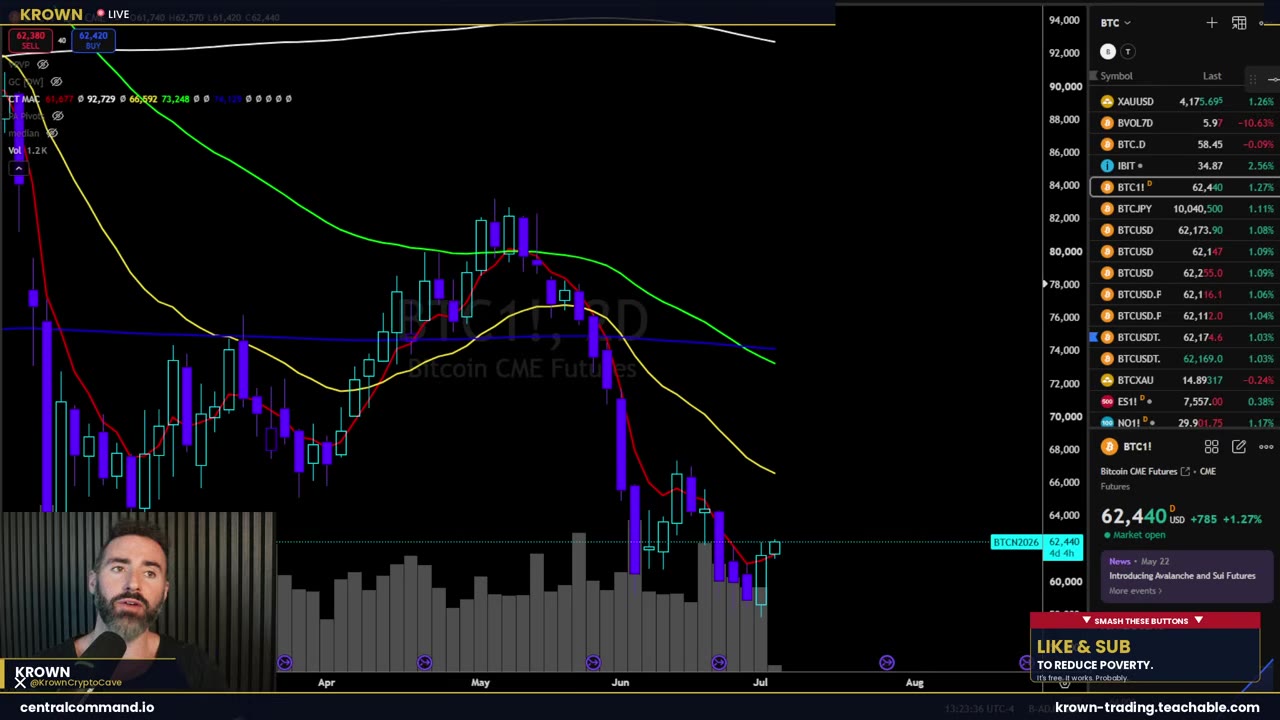Open the watchlist advanced view icon
The image size is (1280, 720).
(1239, 22)
